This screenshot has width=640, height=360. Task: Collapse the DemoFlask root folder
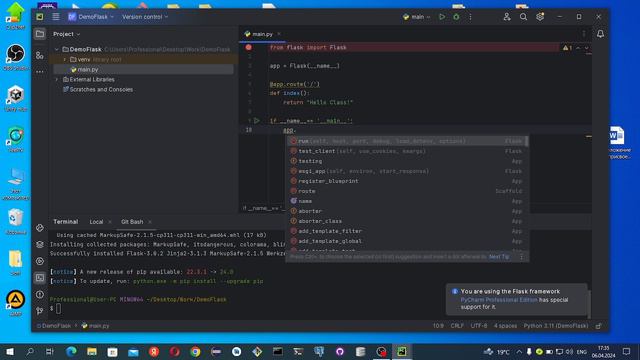[57, 49]
